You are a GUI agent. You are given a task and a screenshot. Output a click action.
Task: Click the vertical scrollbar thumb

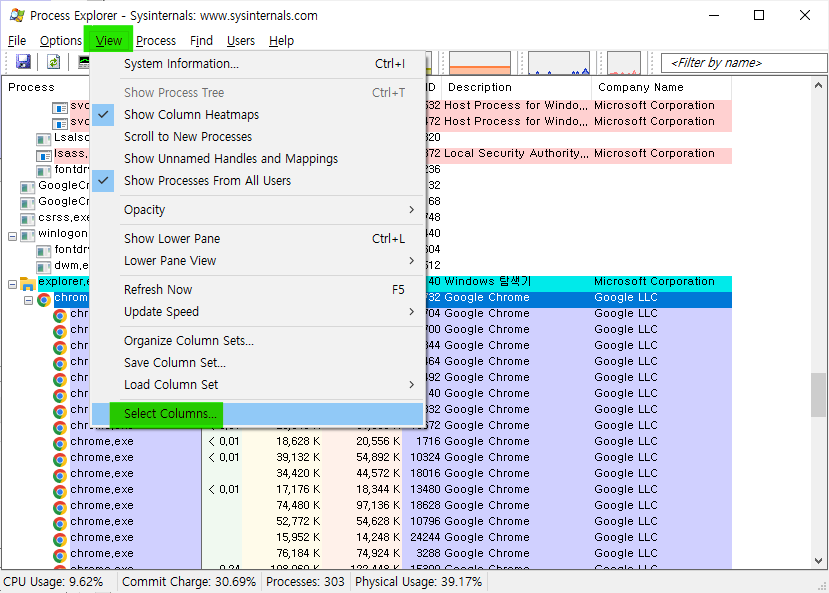click(x=818, y=395)
